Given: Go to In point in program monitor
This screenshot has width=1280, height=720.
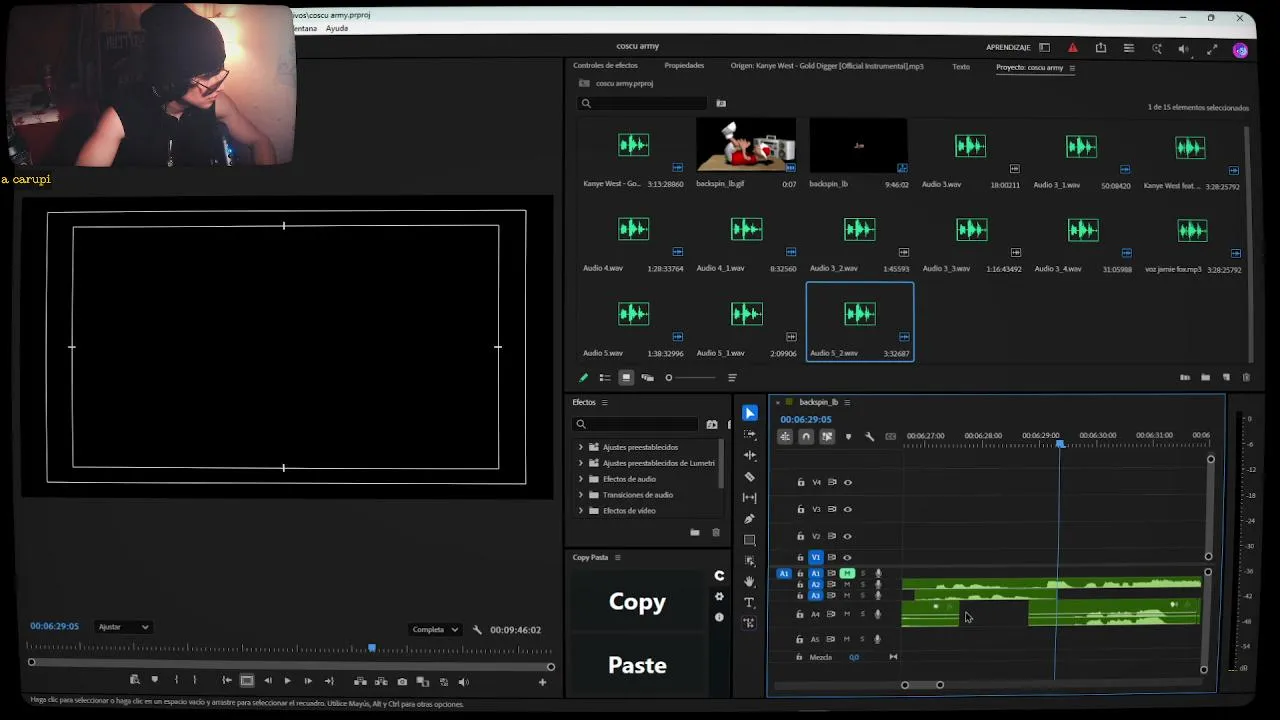Looking at the screenshot, I should [227, 681].
